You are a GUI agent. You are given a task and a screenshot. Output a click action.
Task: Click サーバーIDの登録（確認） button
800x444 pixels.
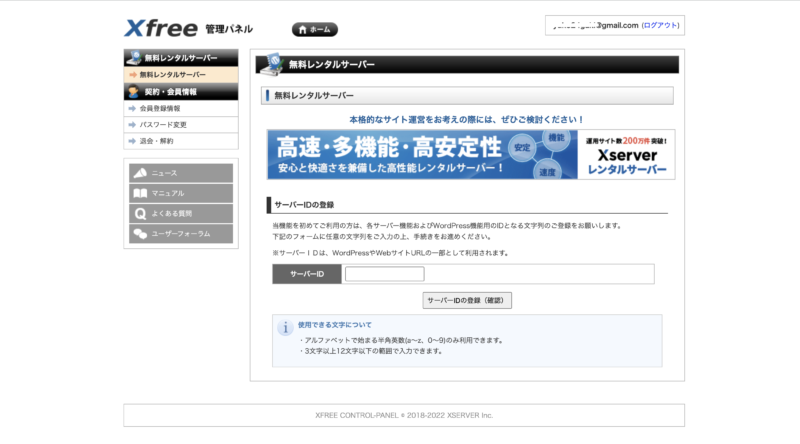[x=467, y=301]
